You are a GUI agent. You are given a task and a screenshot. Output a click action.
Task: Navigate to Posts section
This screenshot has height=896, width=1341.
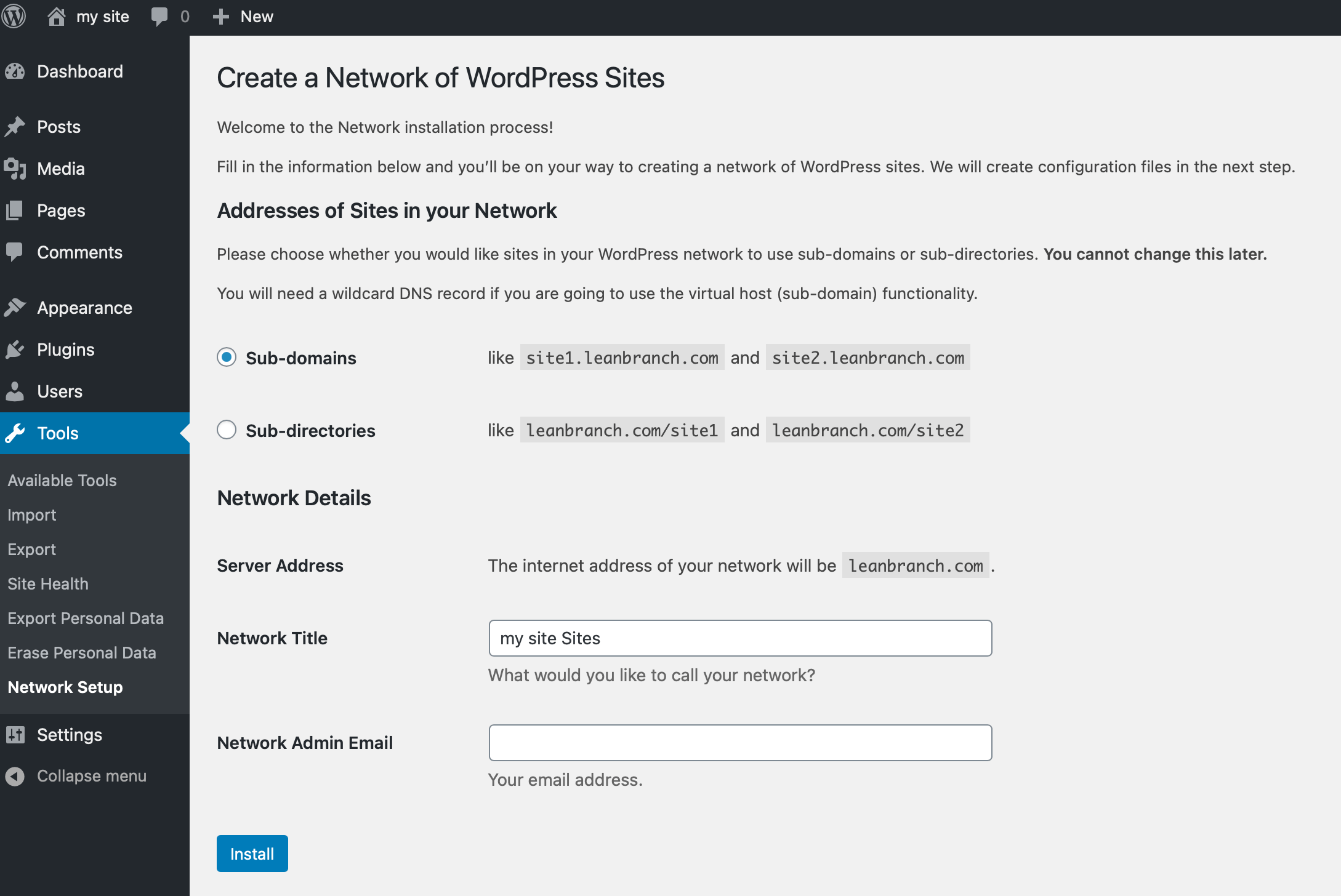pyautogui.click(x=57, y=127)
